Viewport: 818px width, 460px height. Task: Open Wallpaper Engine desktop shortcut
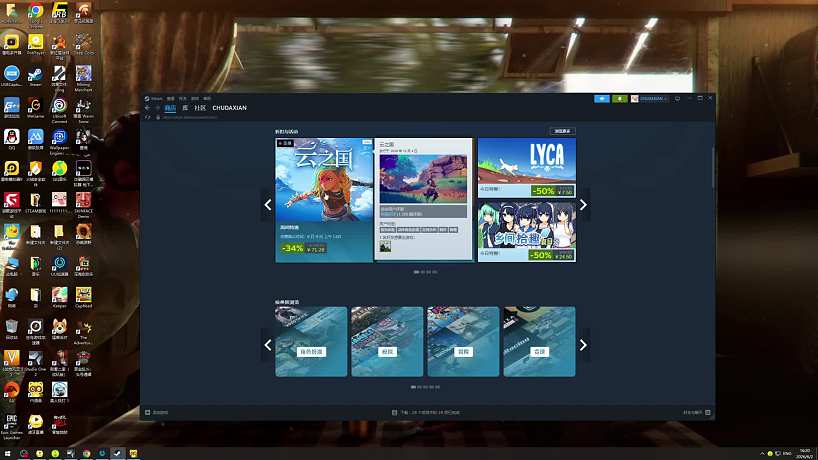[59, 142]
